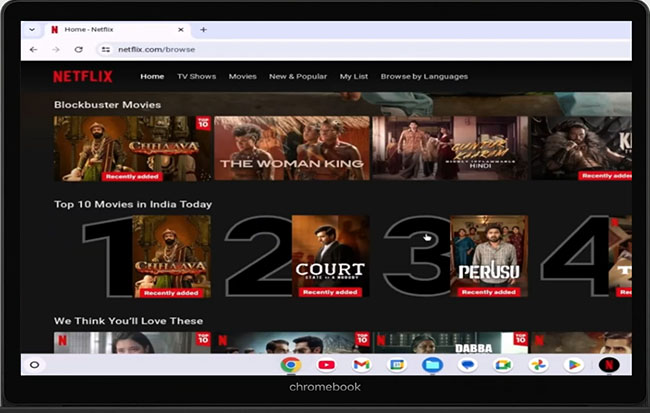Close the Home - Netflix tab

tap(181, 30)
